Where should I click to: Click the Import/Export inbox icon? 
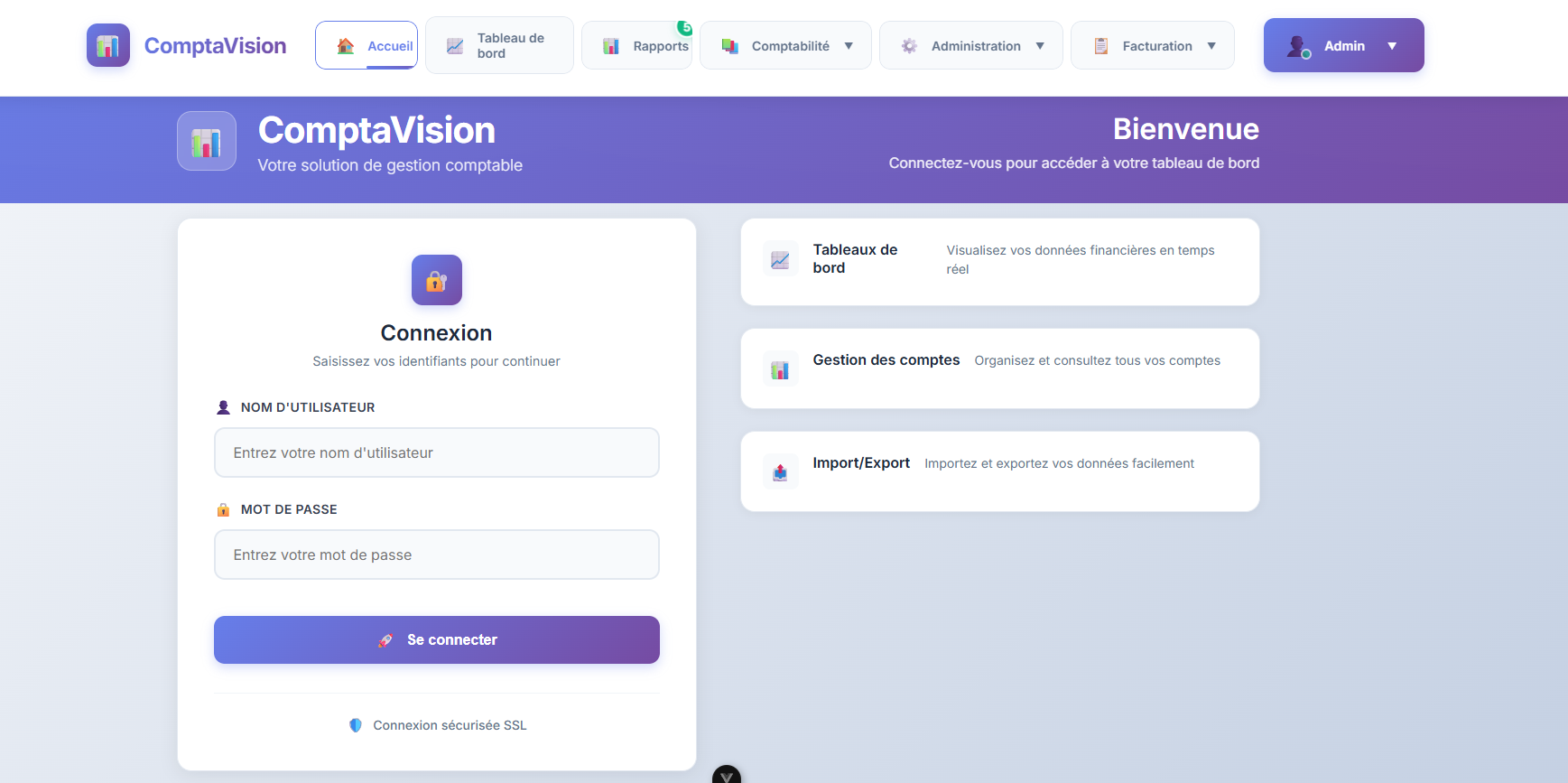pos(780,472)
